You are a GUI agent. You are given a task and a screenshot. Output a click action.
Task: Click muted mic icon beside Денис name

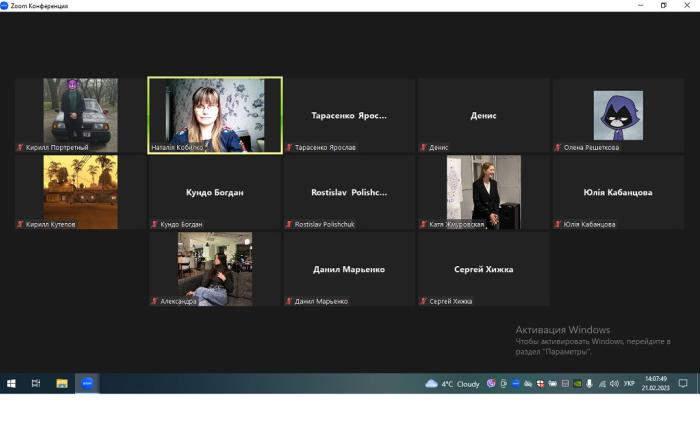coord(424,147)
